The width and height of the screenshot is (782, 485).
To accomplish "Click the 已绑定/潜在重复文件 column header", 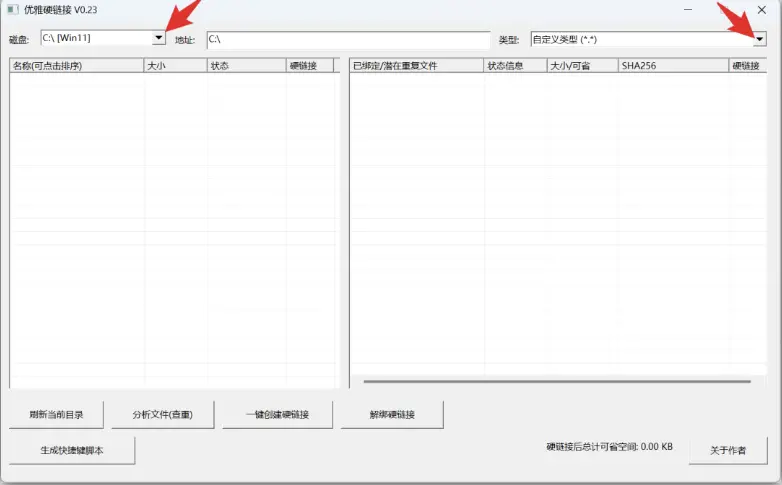I will pos(416,65).
